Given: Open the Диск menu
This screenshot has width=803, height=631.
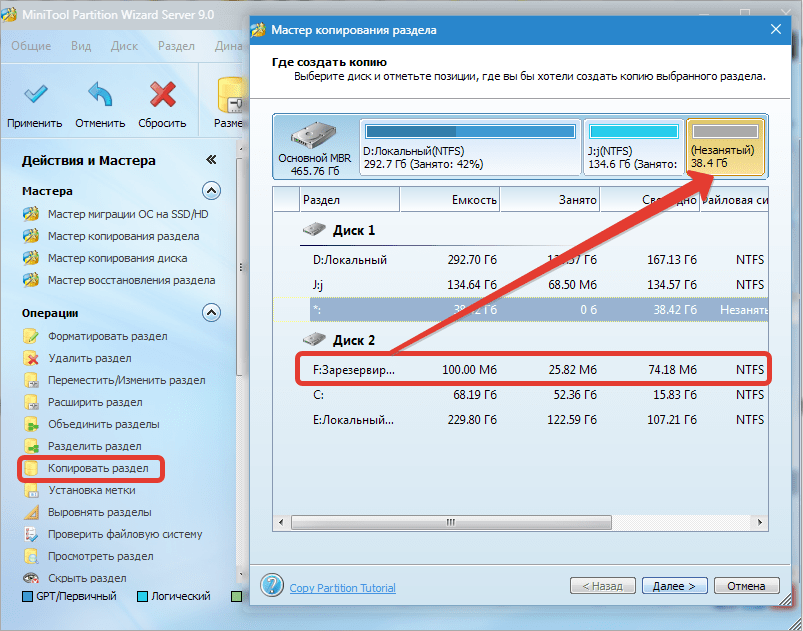Looking at the screenshot, I should point(124,46).
